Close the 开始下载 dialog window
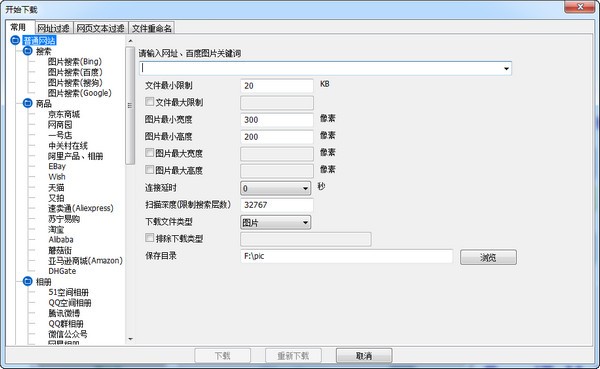The height and width of the screenshot is (369, 600). 580,7
